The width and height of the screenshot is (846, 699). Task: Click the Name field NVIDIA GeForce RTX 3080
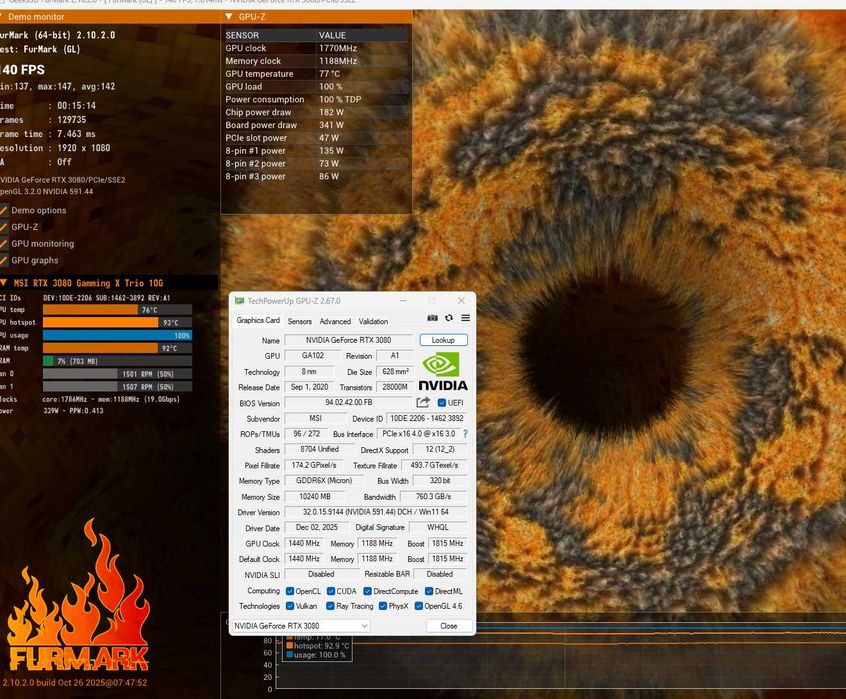tap(349, 340)
